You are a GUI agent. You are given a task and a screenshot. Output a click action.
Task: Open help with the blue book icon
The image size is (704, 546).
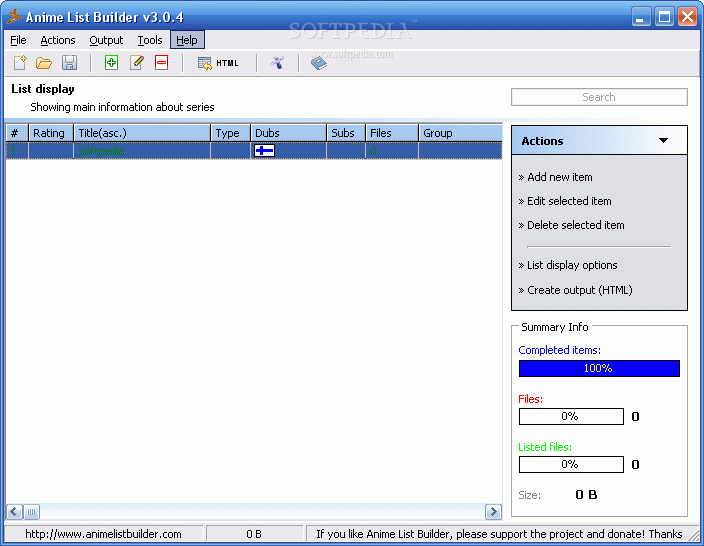click(319, 63)
